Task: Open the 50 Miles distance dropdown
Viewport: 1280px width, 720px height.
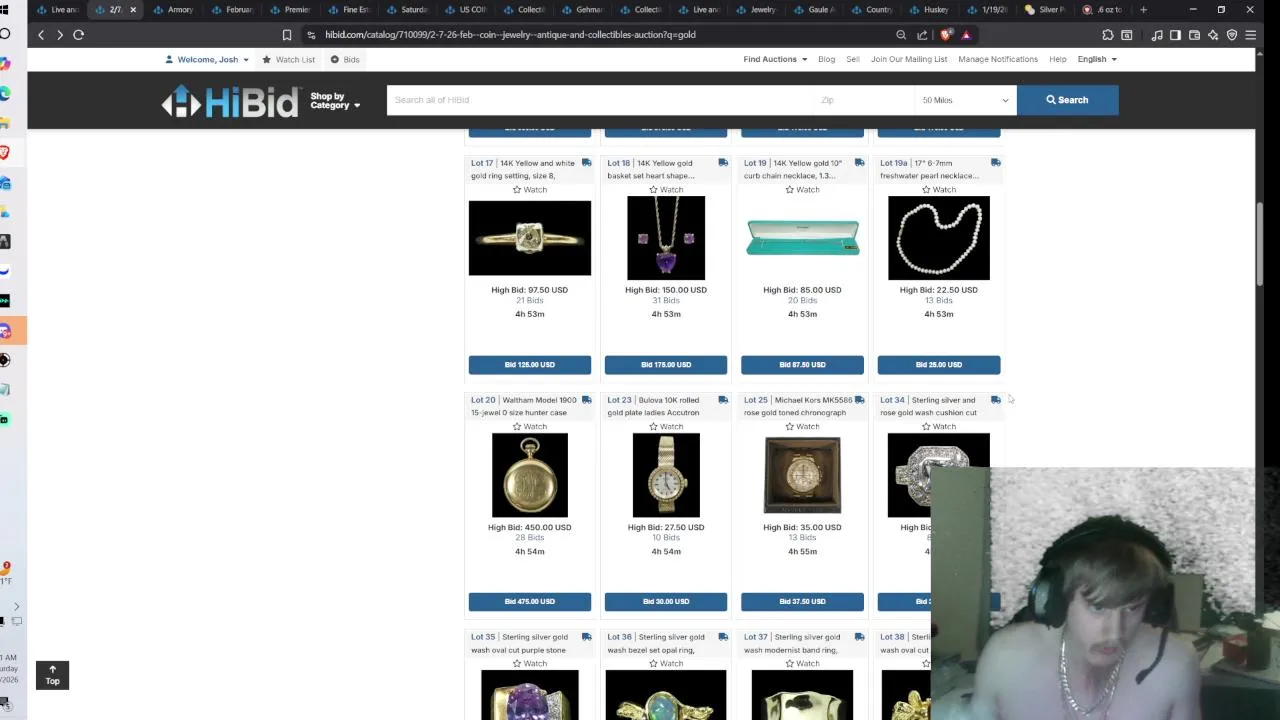Action: [x=965, y=100]
